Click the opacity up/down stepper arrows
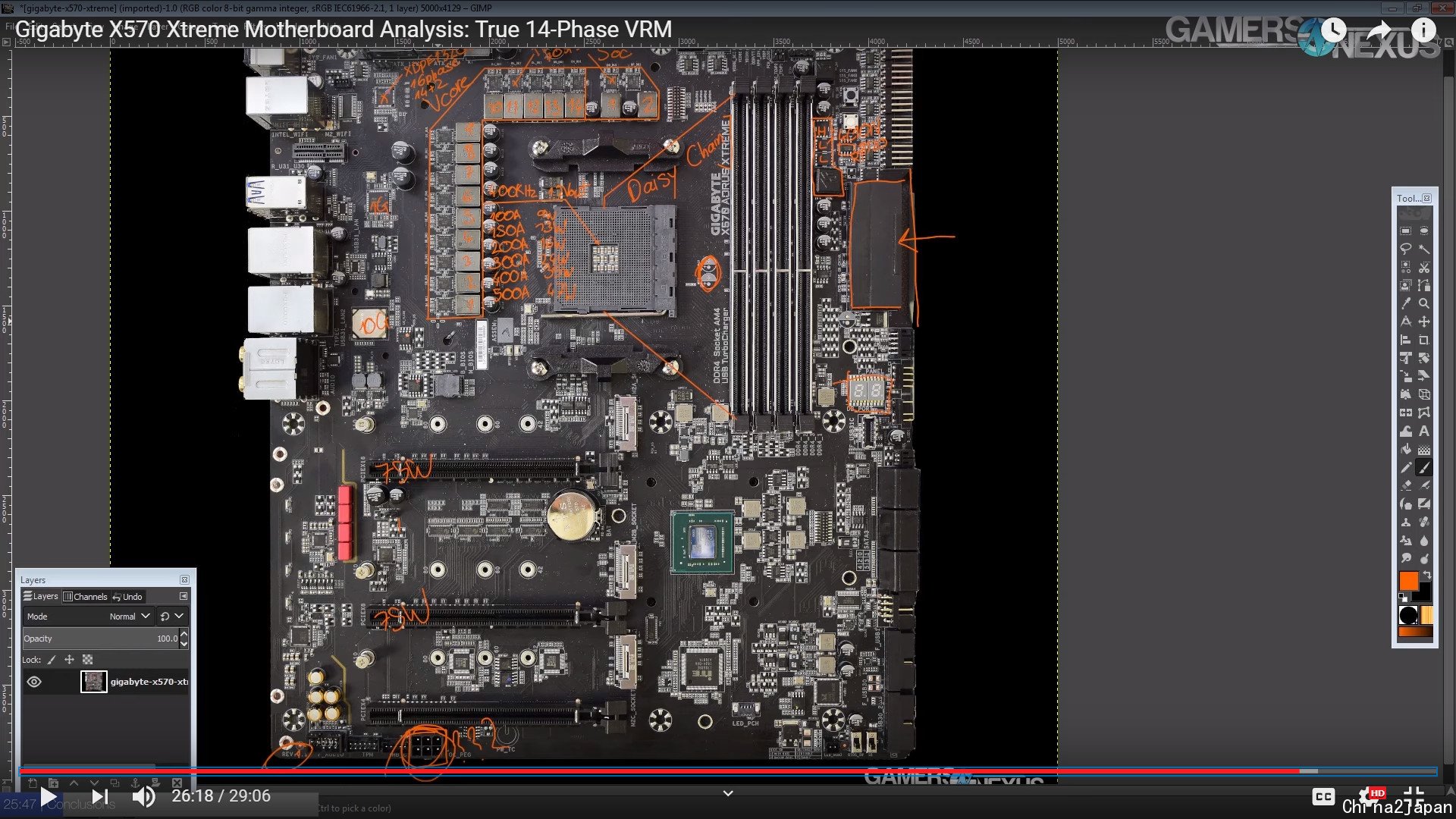This screenshot has height=819, width=1456. tap(184, 639)
